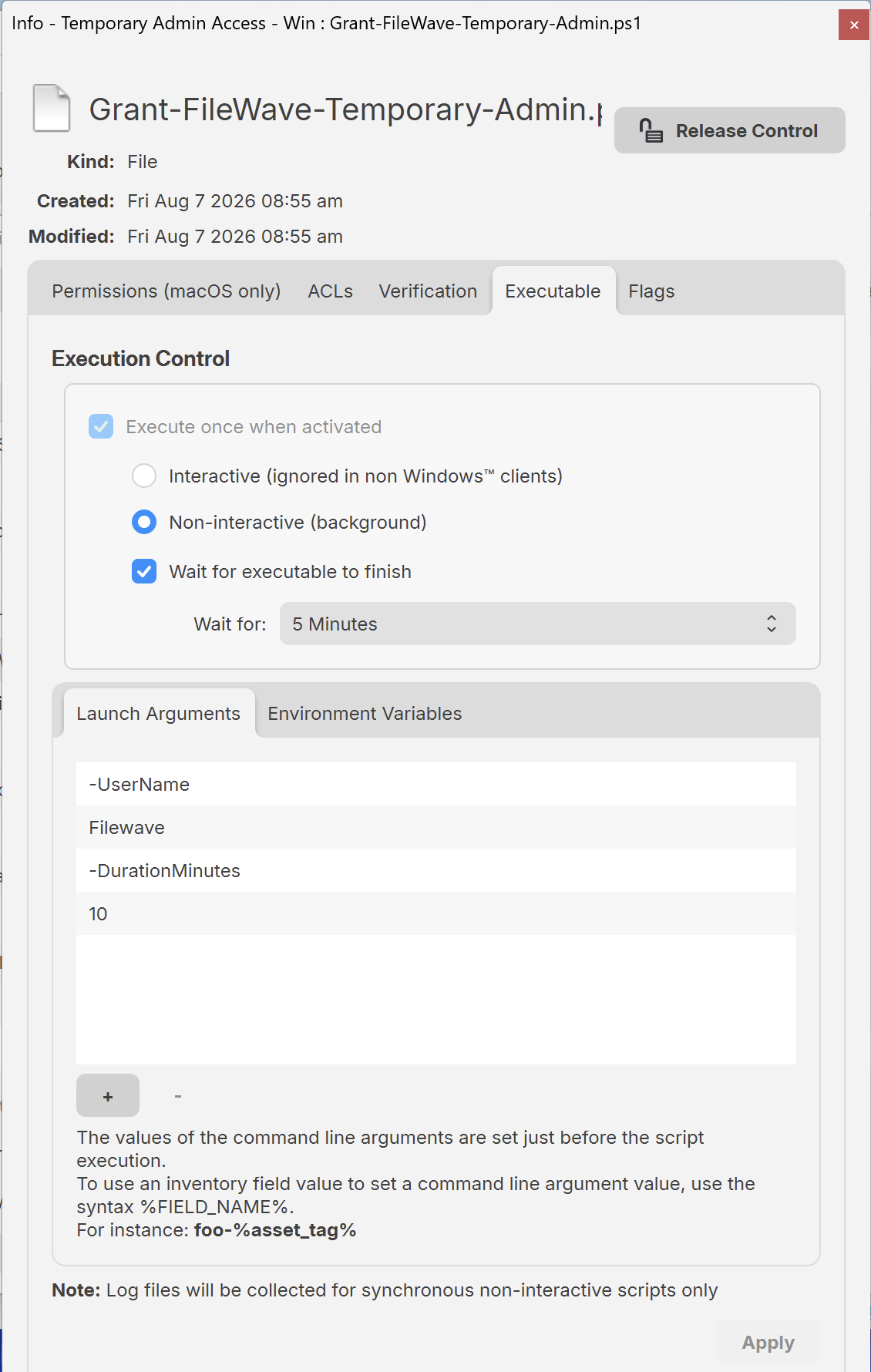Select the argument row with value 10
The image size is (871, 1372).
coord(435,913)
